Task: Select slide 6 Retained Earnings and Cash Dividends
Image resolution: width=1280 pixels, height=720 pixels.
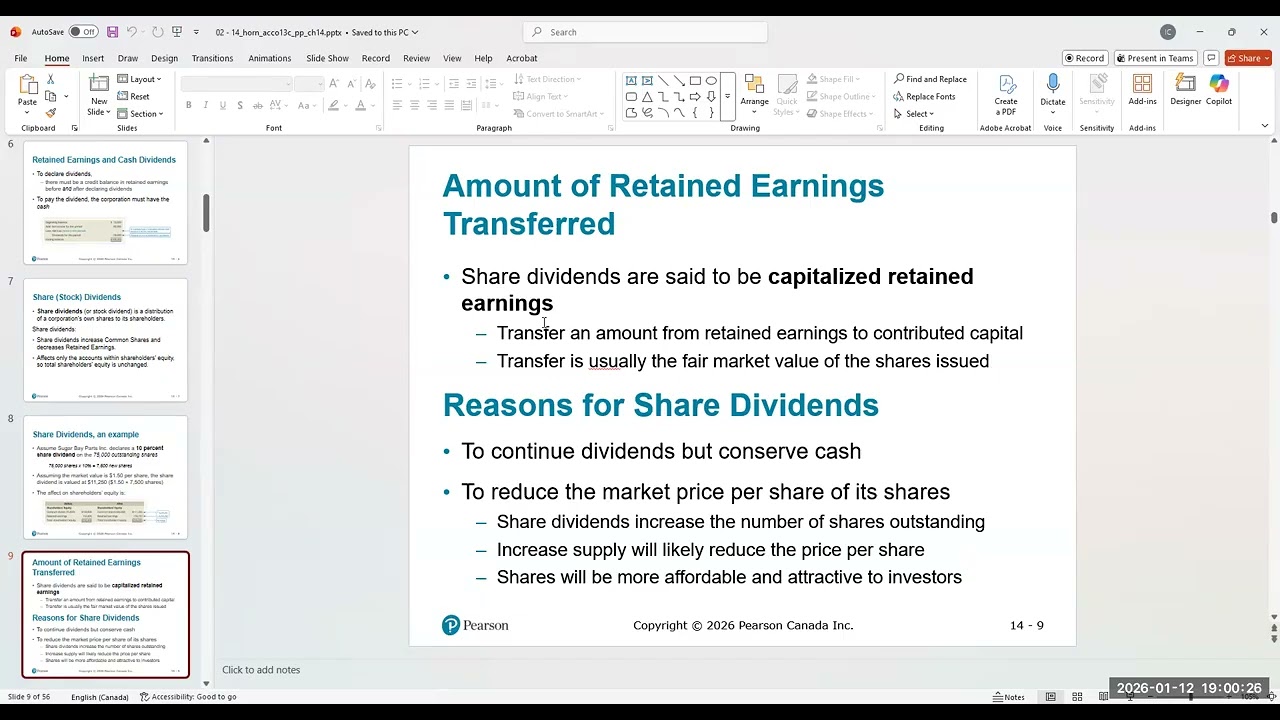Action: tap(105, 203)
